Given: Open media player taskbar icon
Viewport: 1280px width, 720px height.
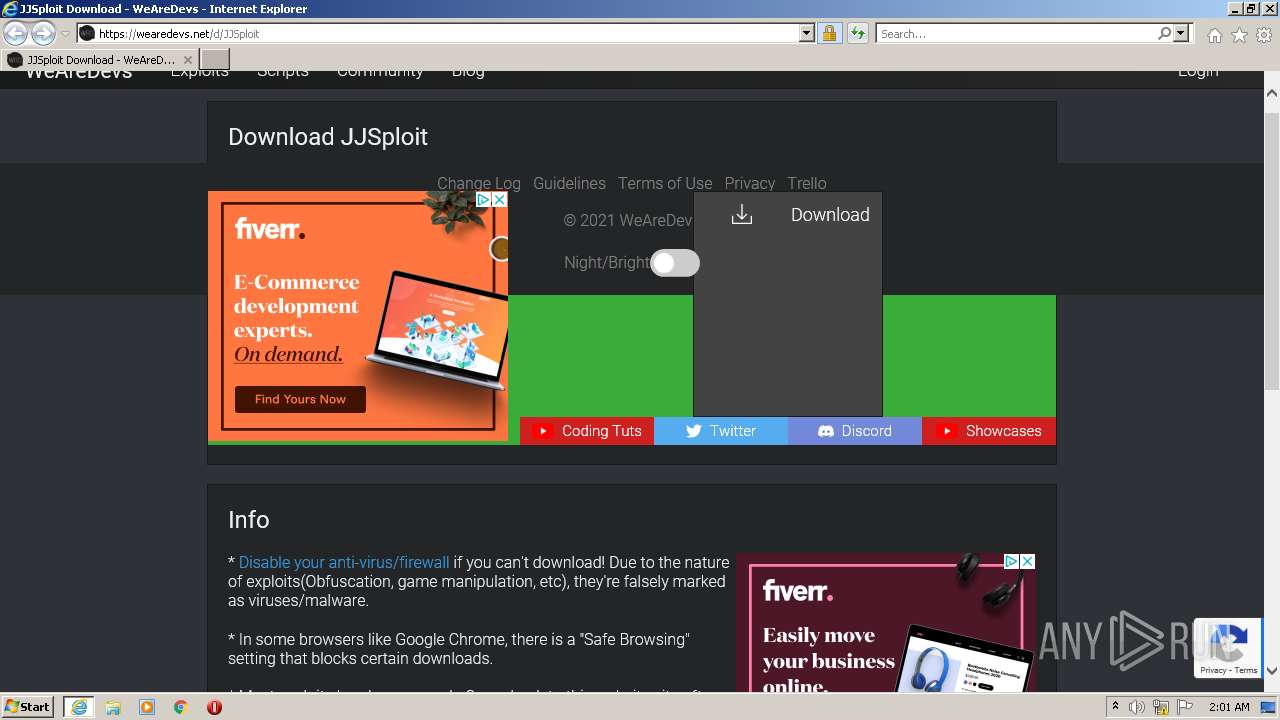Looking at the screenshot, I should (147, 707).
